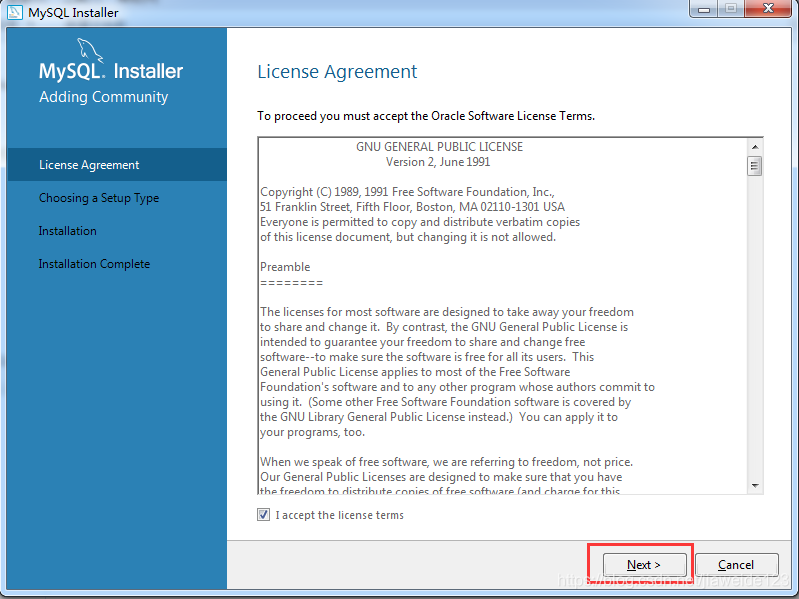Select Installation step in sidebar
Screen dimensions: 799x599
(68, 231)
